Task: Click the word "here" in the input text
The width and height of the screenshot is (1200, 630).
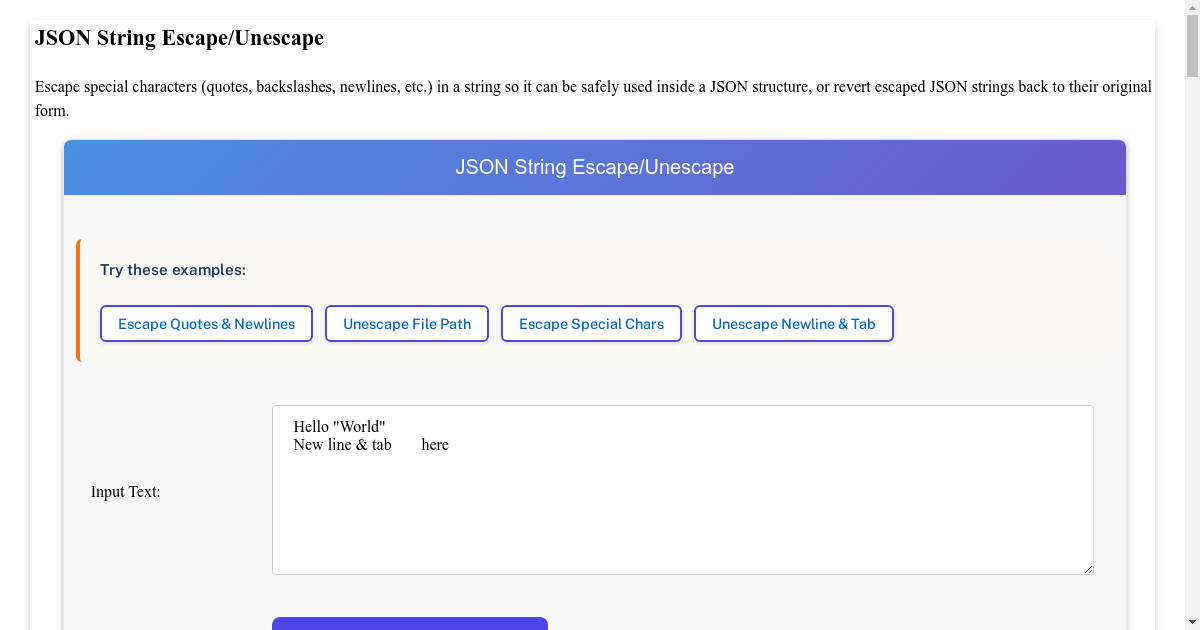Action: tap(435, 445)
